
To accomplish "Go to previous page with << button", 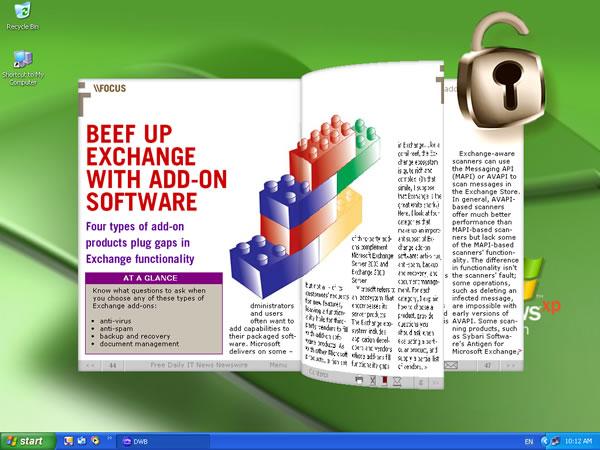I will tap(90, 365).
